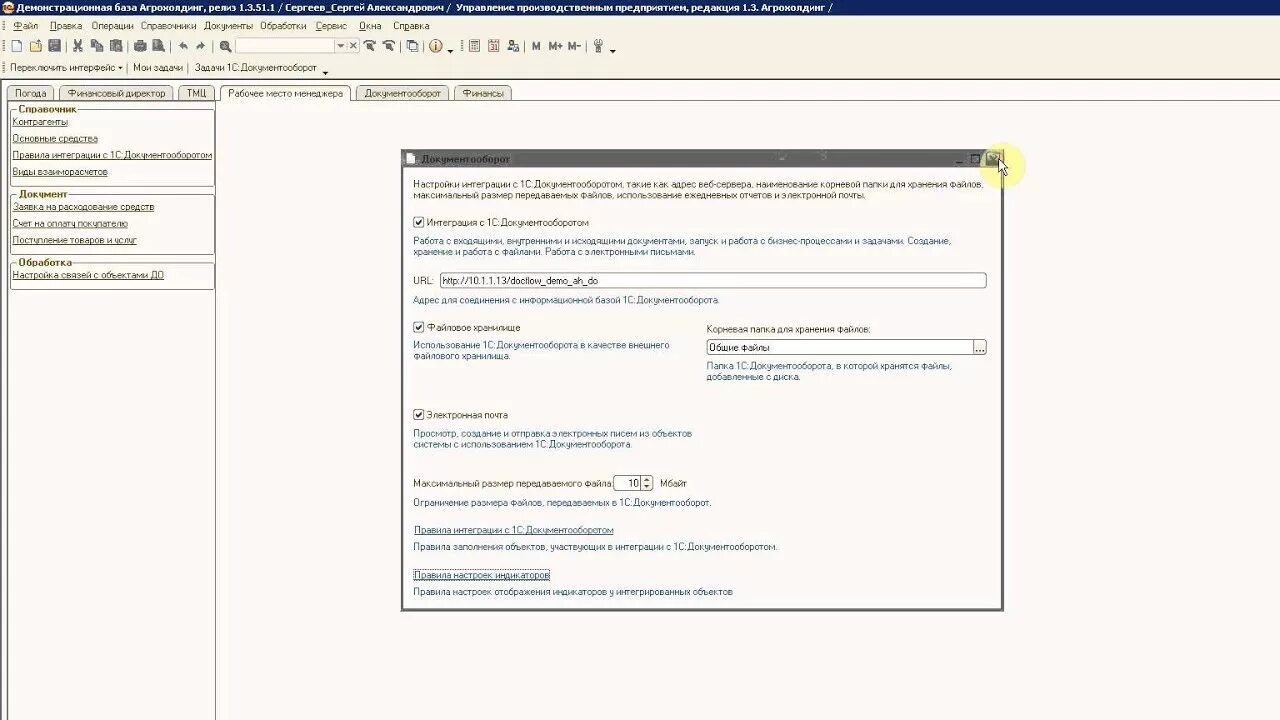The image size is (1280, 720).
Task: Click the toolbar search text field
Action: (x=285, y=46)
